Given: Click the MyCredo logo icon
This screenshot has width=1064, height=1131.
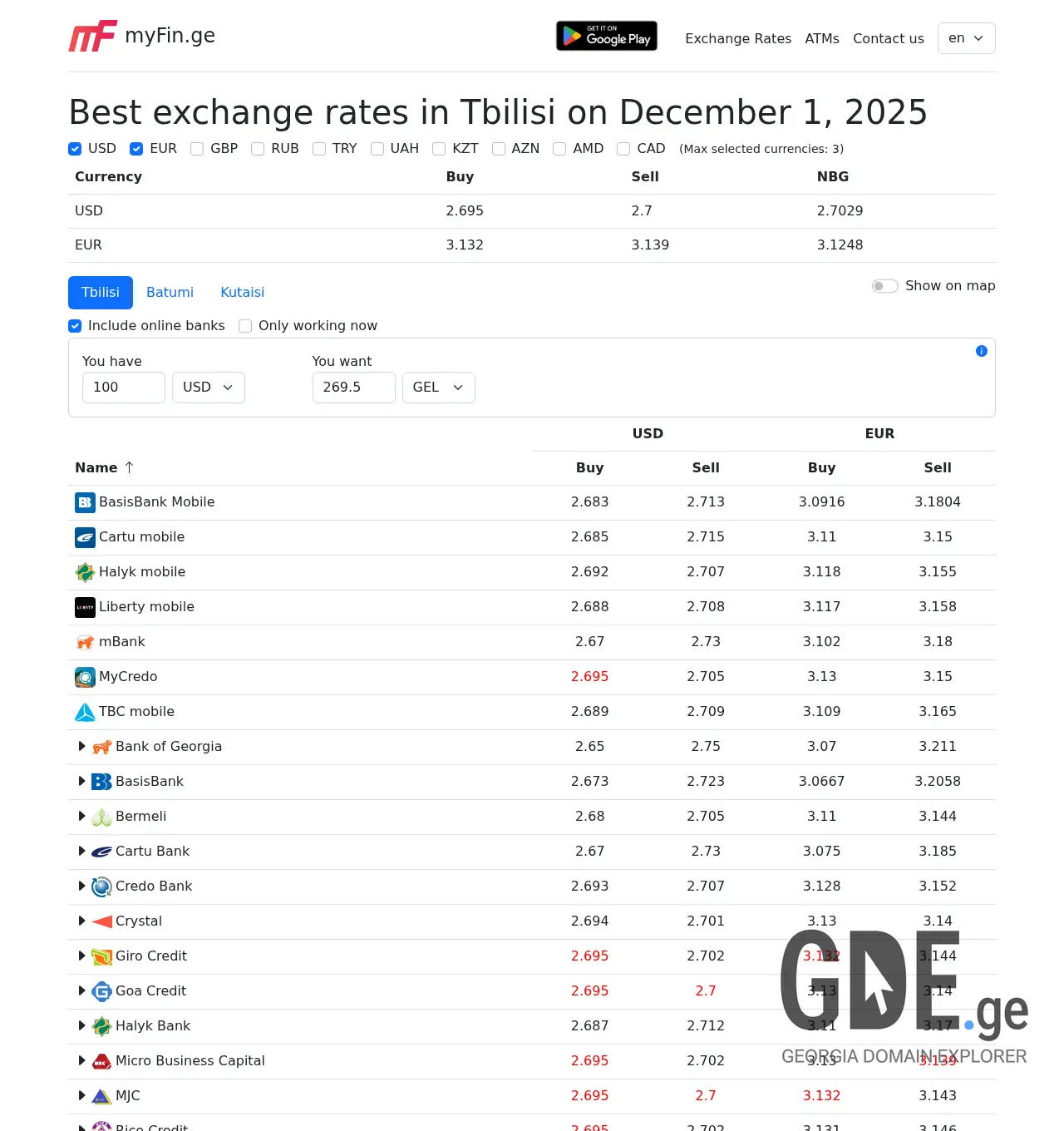Looking at the screenshot, I should click(x=85, y=677).
